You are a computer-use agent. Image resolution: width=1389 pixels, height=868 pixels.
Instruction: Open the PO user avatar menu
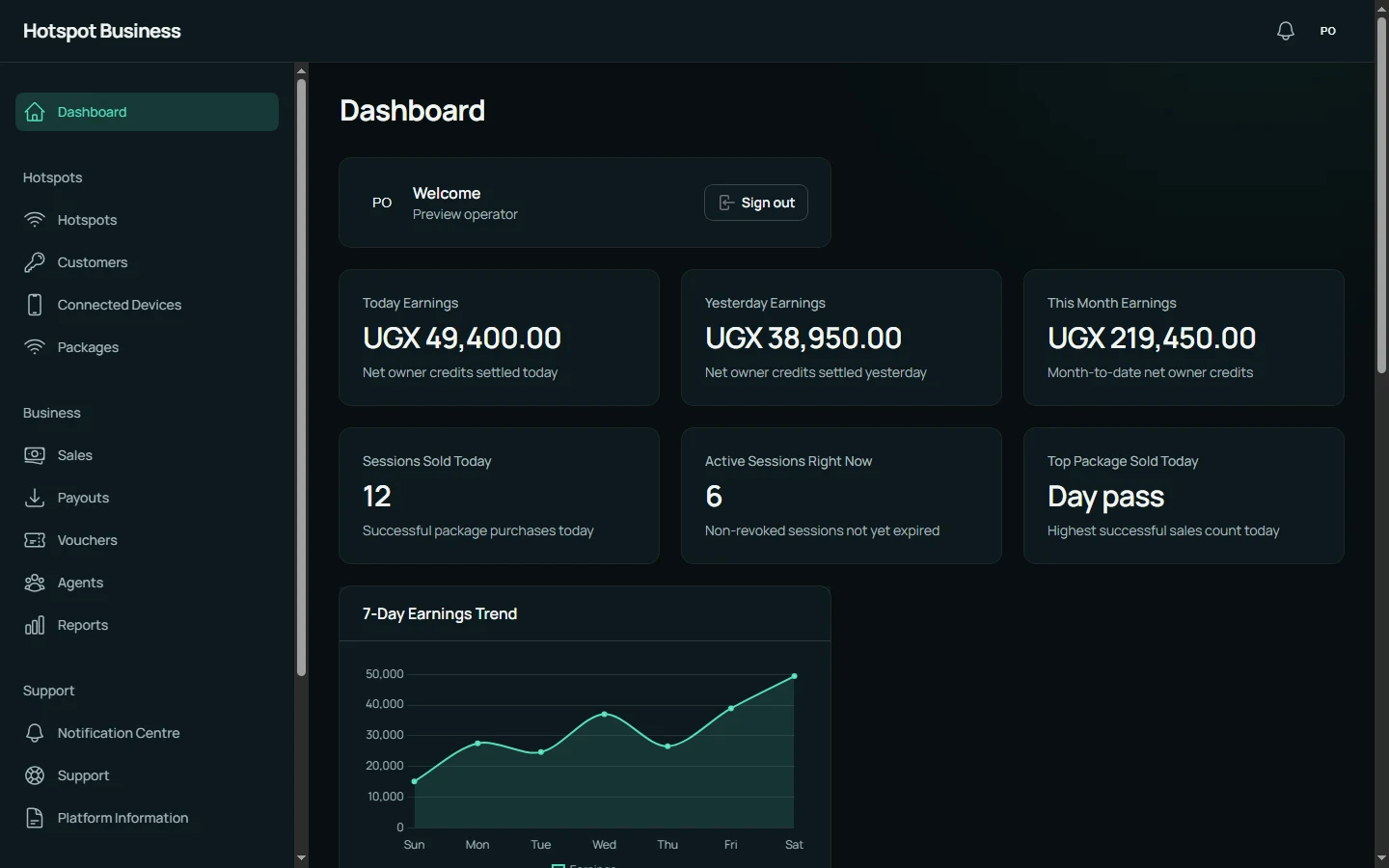(1328, 31)
